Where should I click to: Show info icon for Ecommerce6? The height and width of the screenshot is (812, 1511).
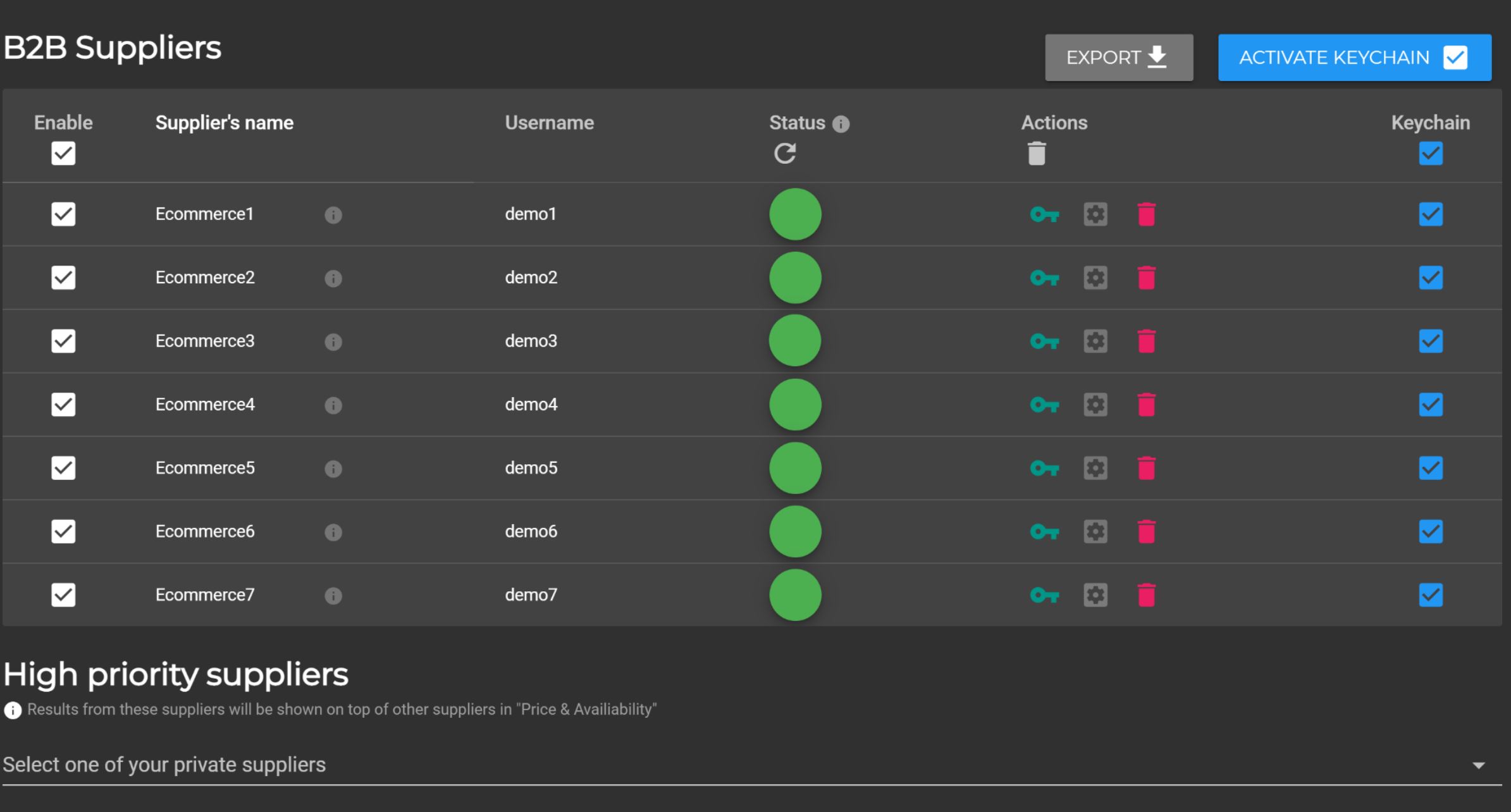point(333,532)
